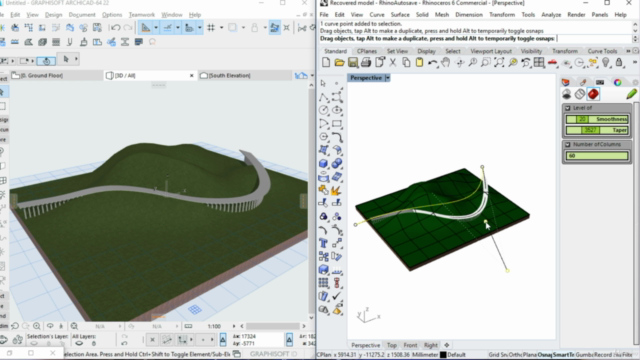Click the Archicad arrow selection tool
This screenshot has width=640, height=360.
(x=66, y=59)
